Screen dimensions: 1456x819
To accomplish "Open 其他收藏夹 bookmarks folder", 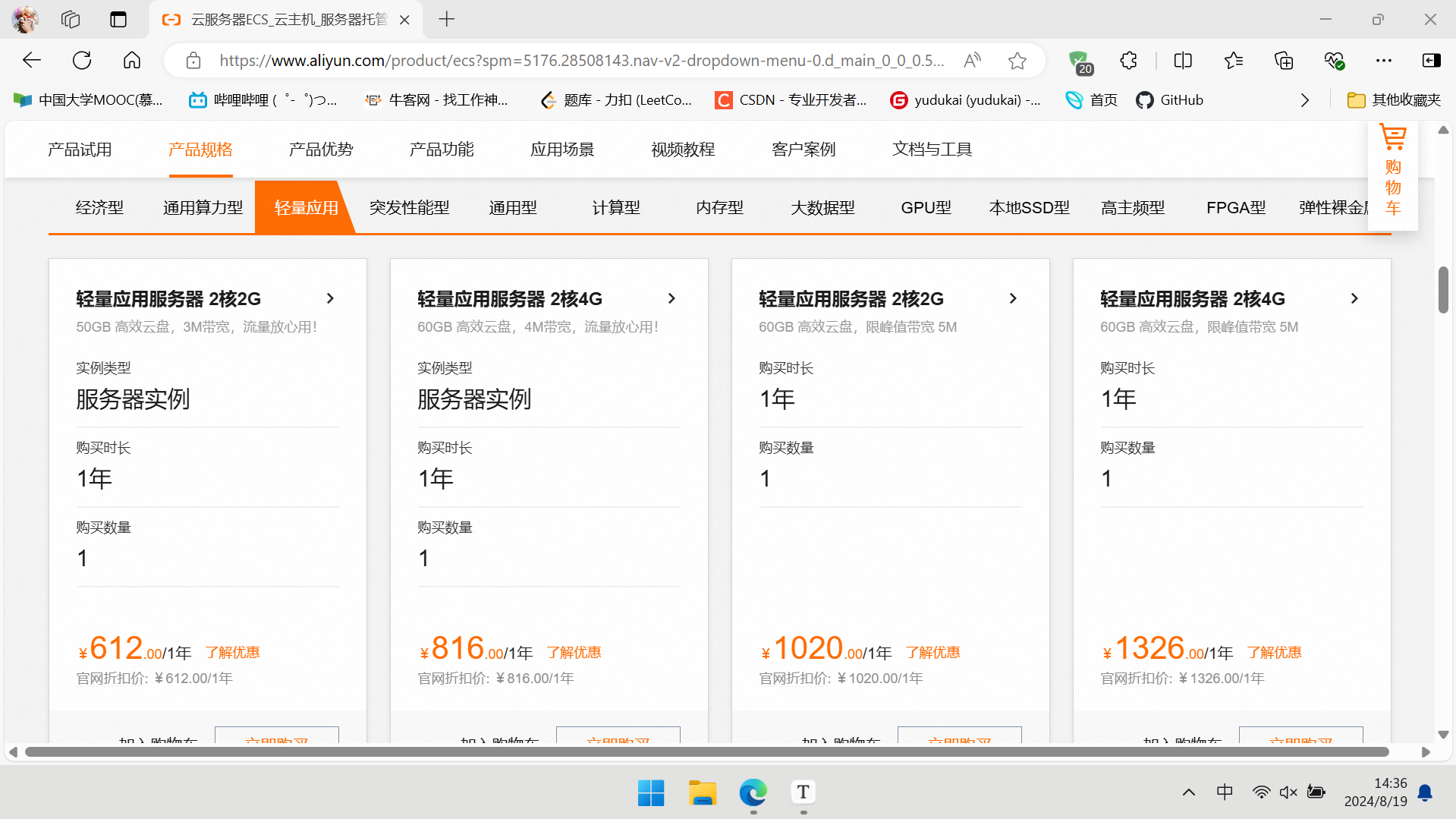I will coord(1394,100).
